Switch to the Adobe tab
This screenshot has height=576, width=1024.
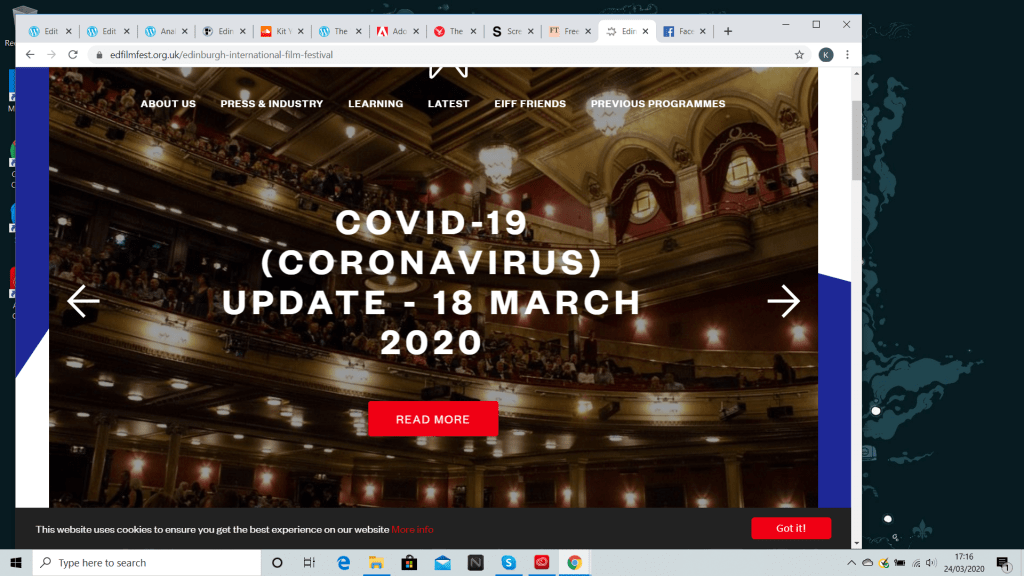click(x=395, y=31)
